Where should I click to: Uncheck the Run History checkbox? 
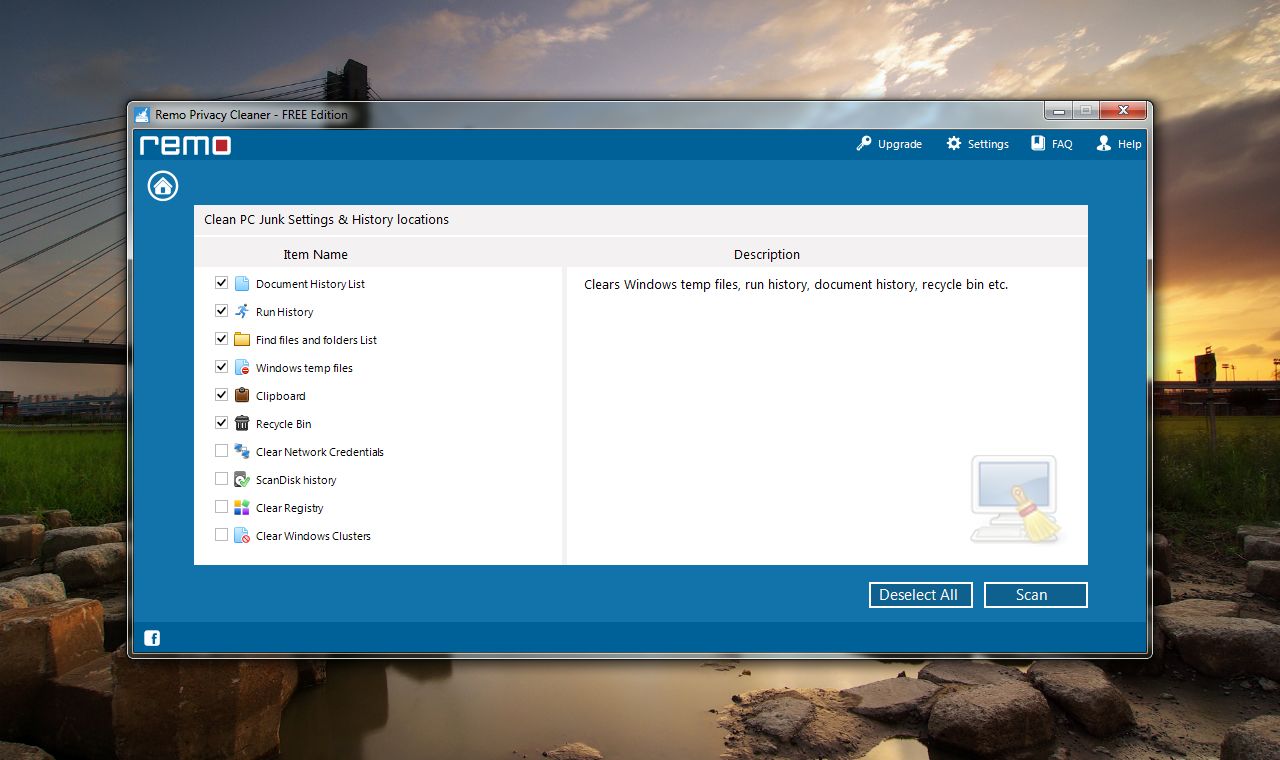point(221,311)
